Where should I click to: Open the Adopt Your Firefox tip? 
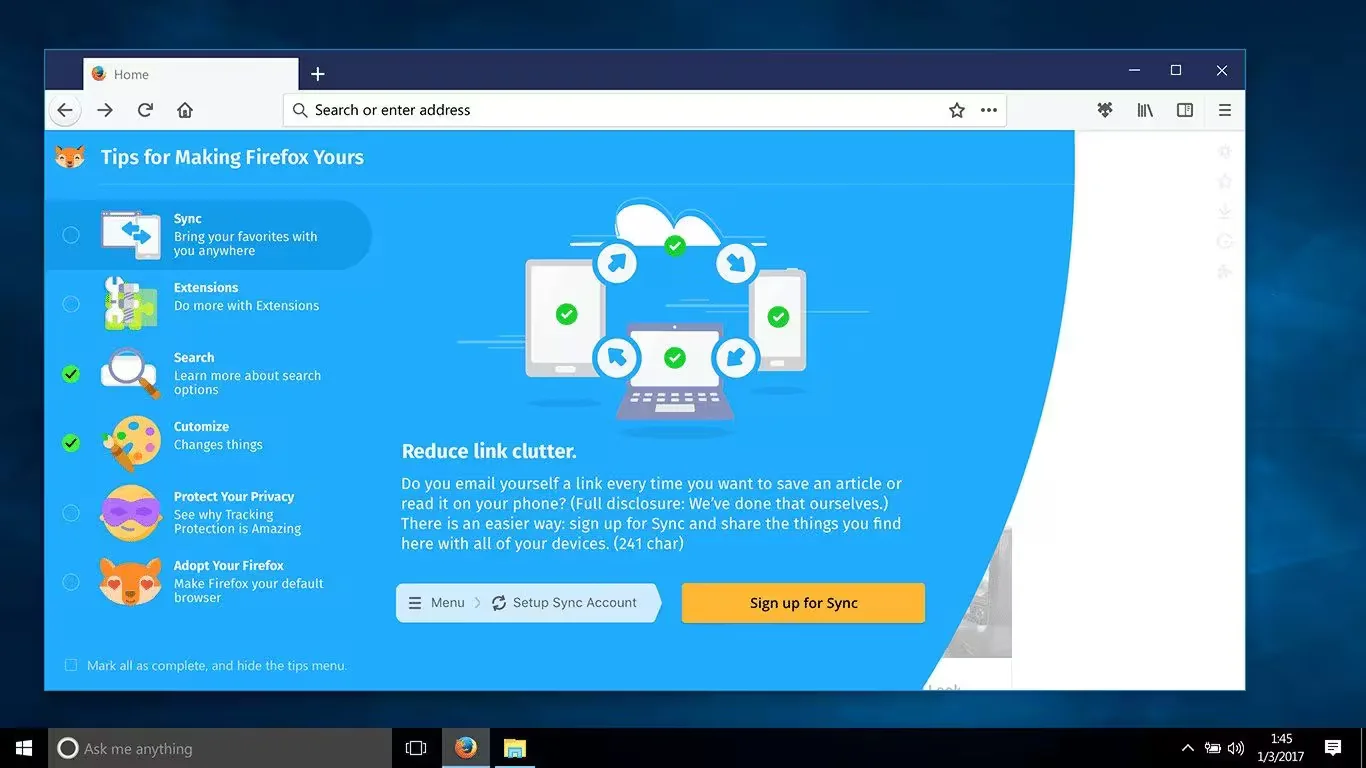coord(208,581)
